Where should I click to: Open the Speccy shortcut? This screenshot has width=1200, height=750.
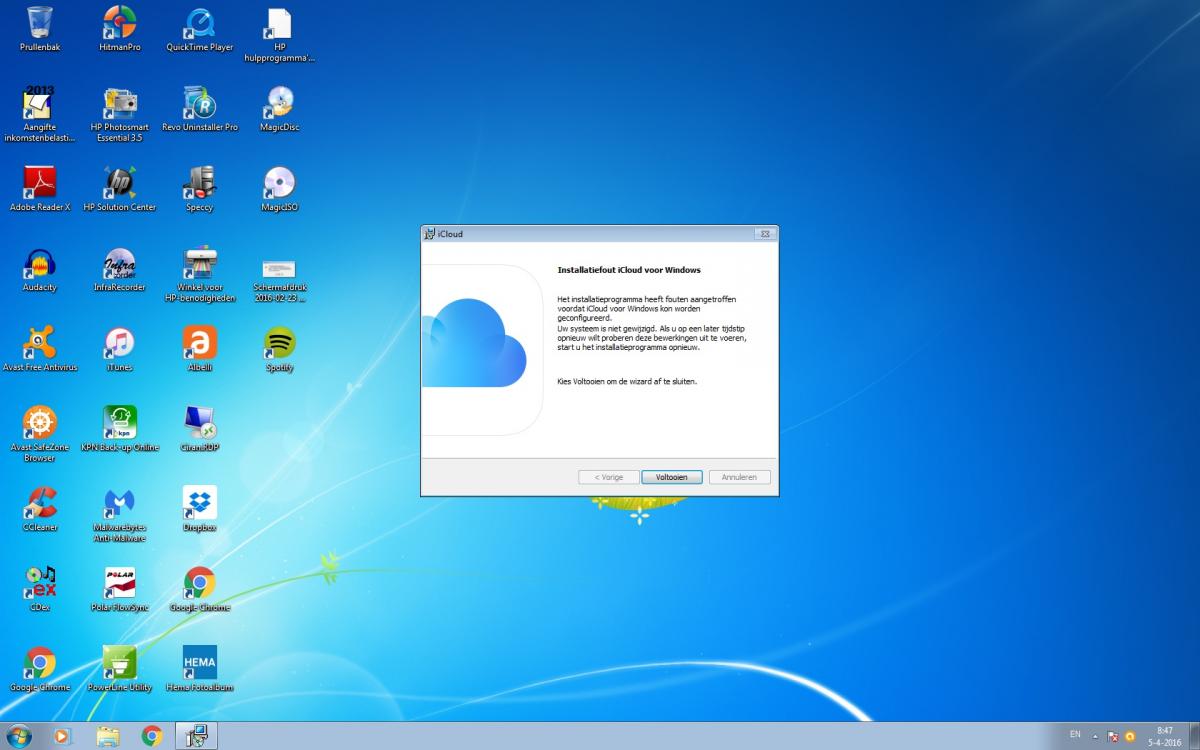click(200, 189)
